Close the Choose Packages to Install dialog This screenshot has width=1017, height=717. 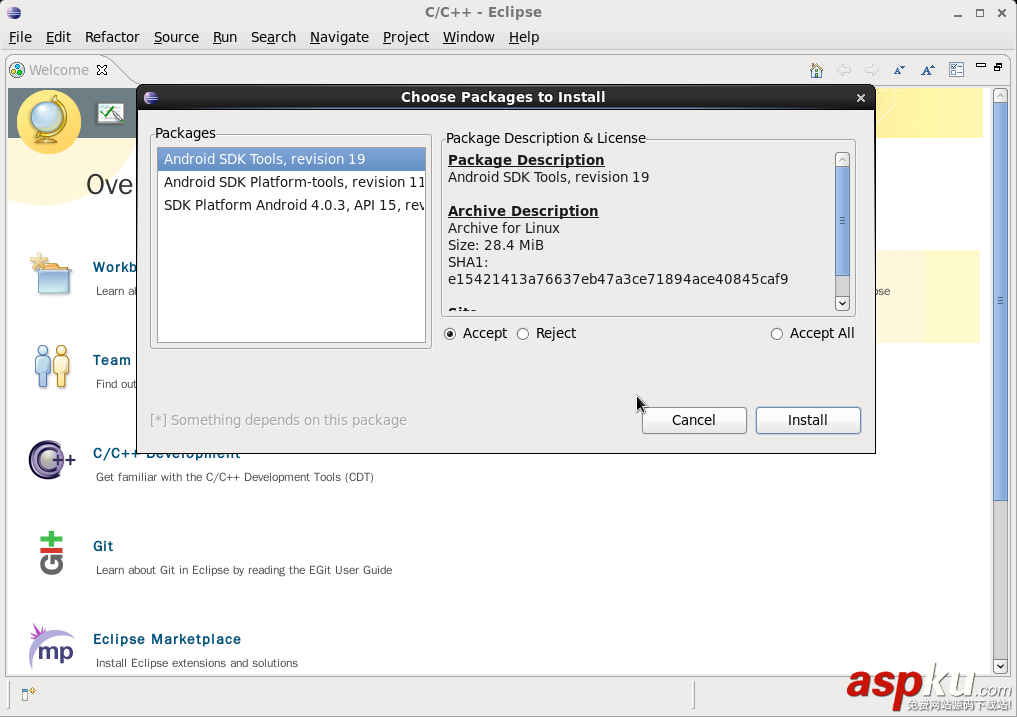(x=861, y=98)
